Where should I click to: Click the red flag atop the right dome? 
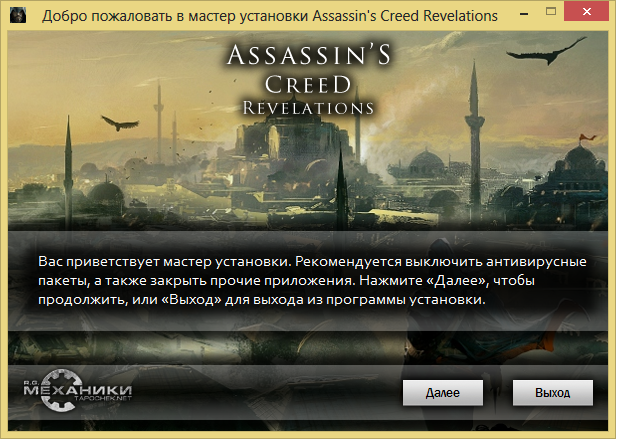pos(587,138)
